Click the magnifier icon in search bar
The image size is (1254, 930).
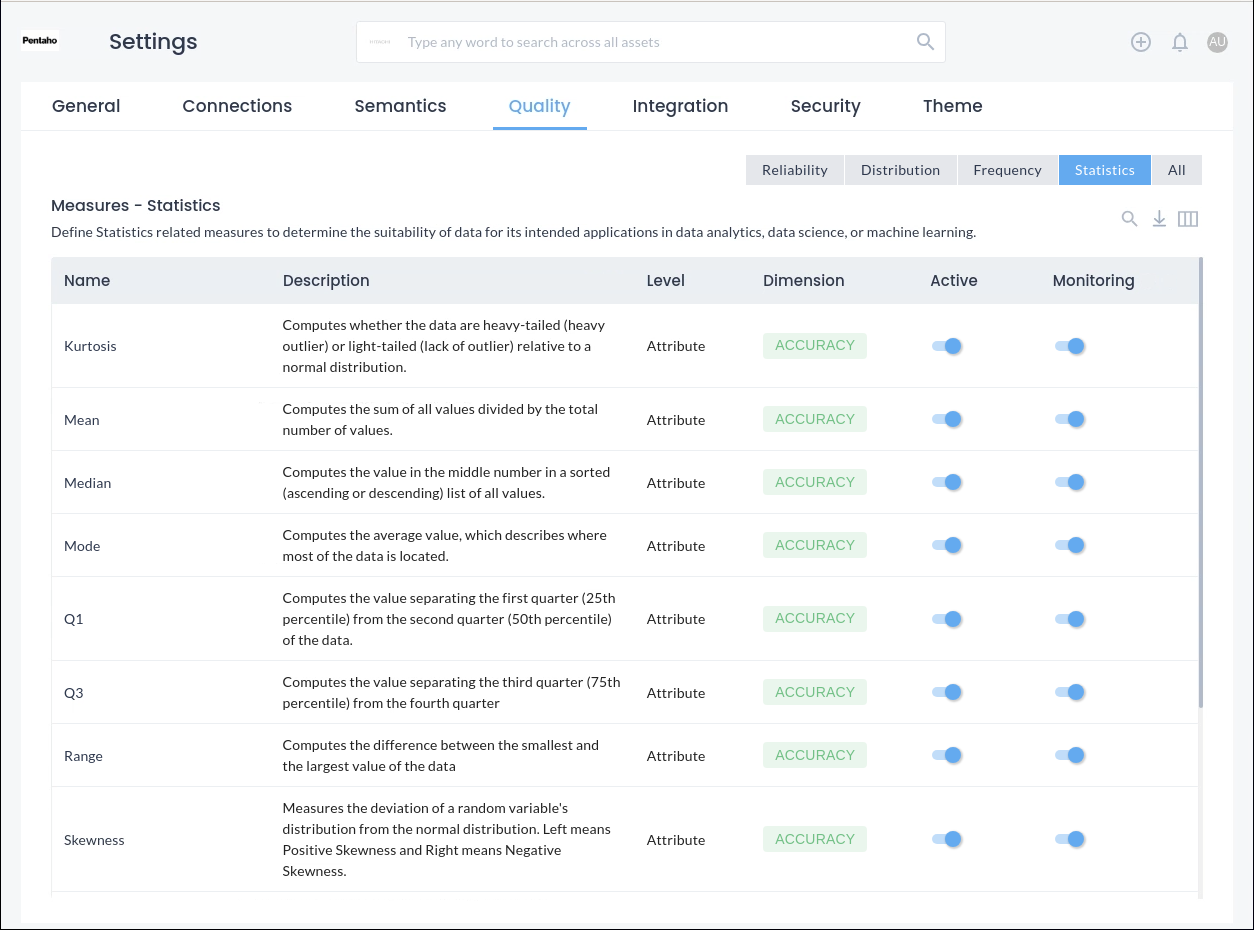point(925,42)
